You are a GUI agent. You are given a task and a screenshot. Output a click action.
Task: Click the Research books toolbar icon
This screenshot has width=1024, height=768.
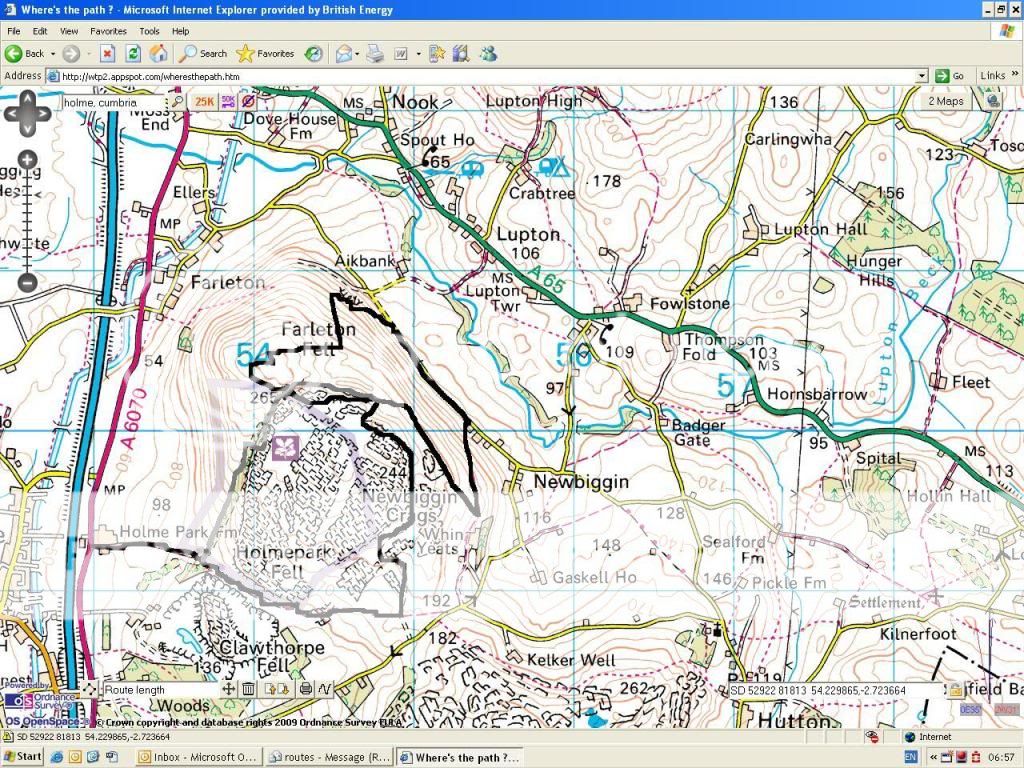461,54
